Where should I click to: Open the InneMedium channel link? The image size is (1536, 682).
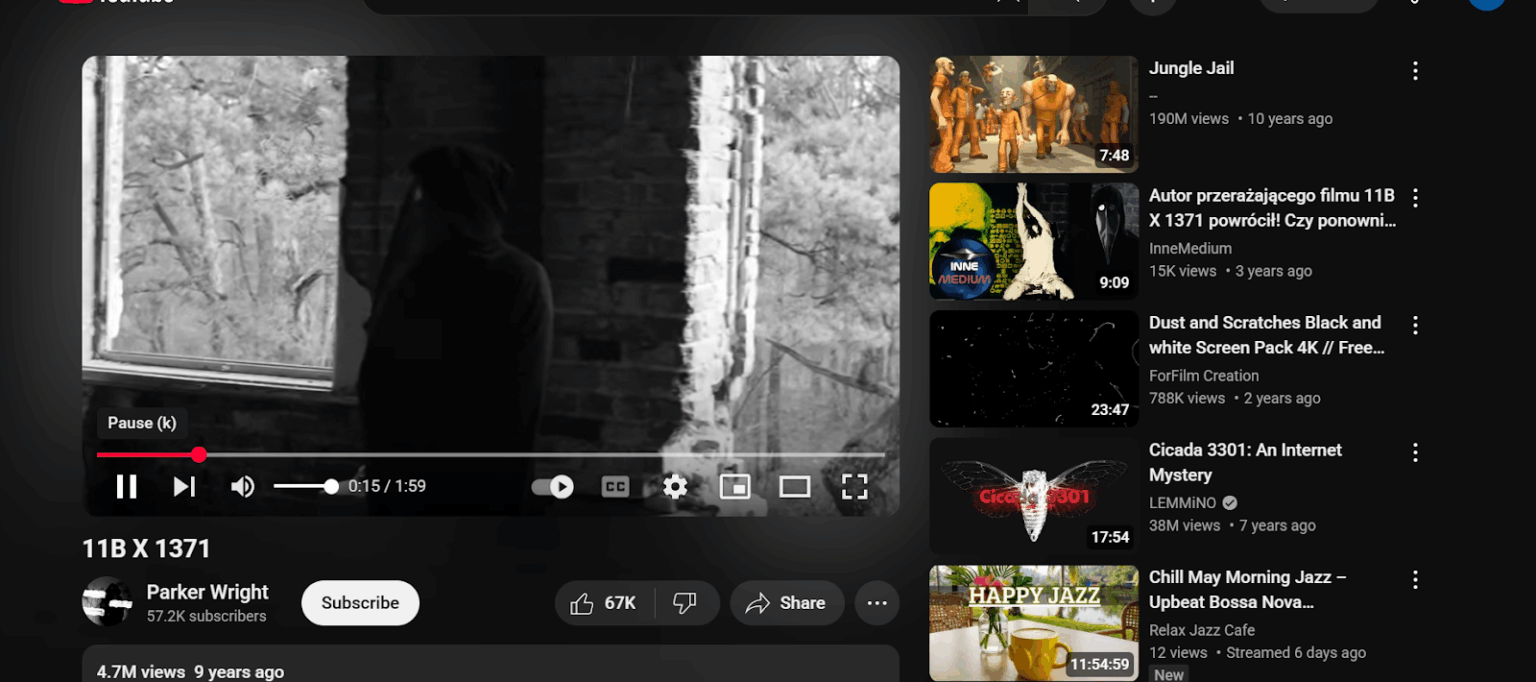click(1190, 248)
